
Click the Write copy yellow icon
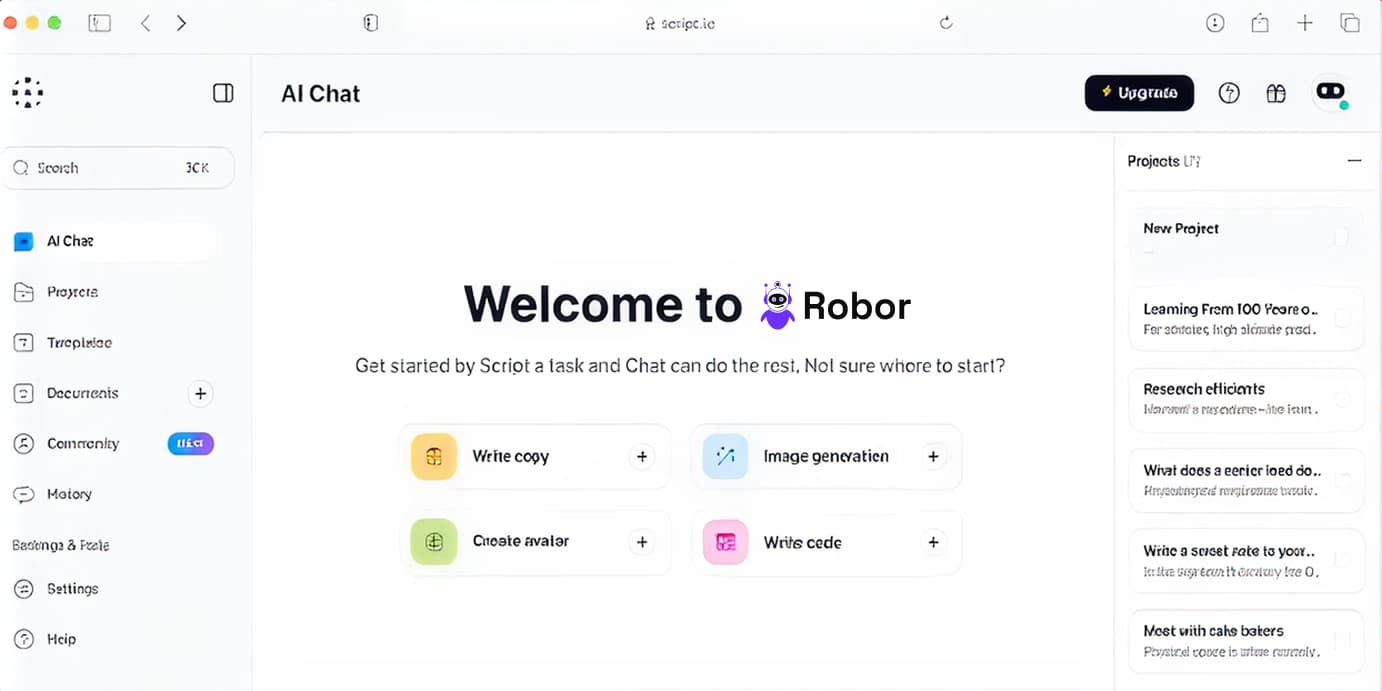434,457
